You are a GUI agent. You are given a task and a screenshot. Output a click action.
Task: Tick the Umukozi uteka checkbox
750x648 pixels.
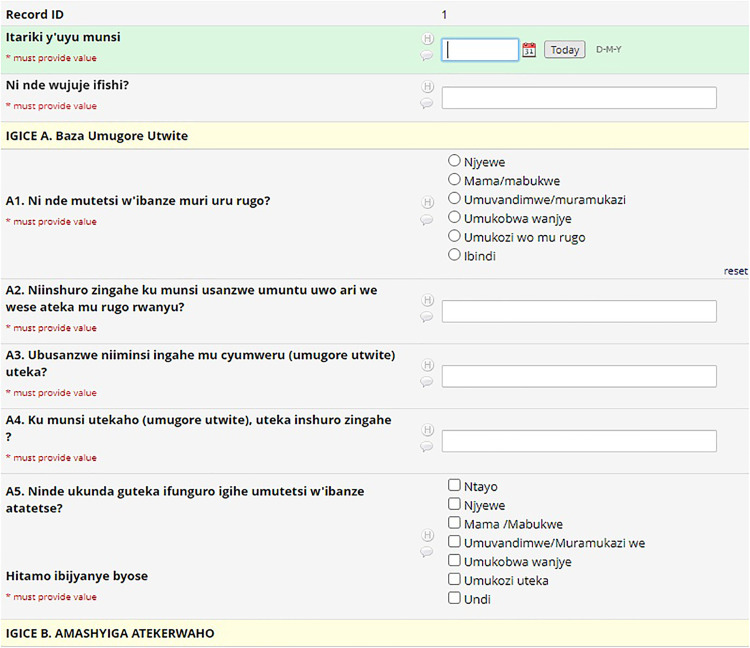(454, 579)
